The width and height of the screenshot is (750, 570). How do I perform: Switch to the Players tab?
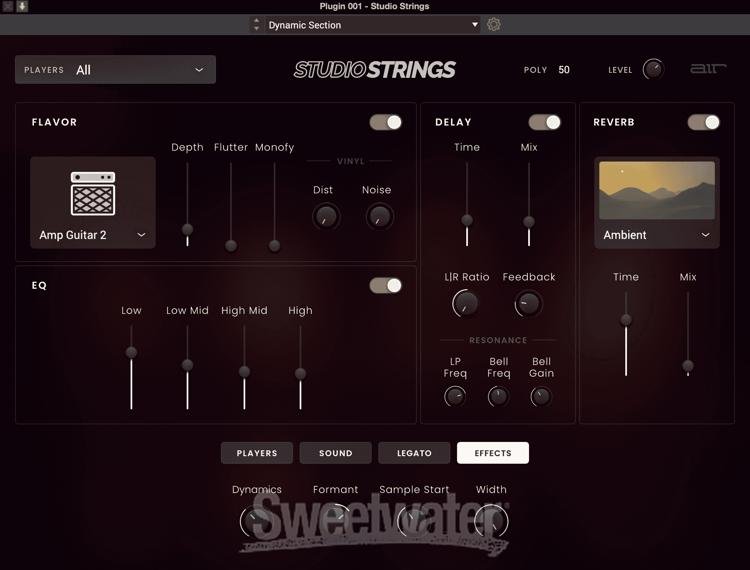pos(257,453)
